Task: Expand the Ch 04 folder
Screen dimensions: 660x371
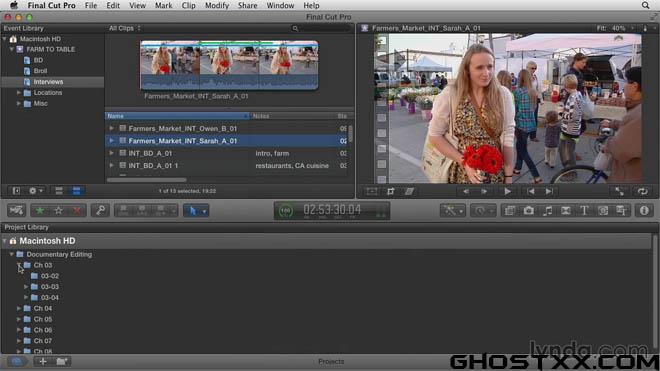Action: pyautogui.click(x=19, y=308)
